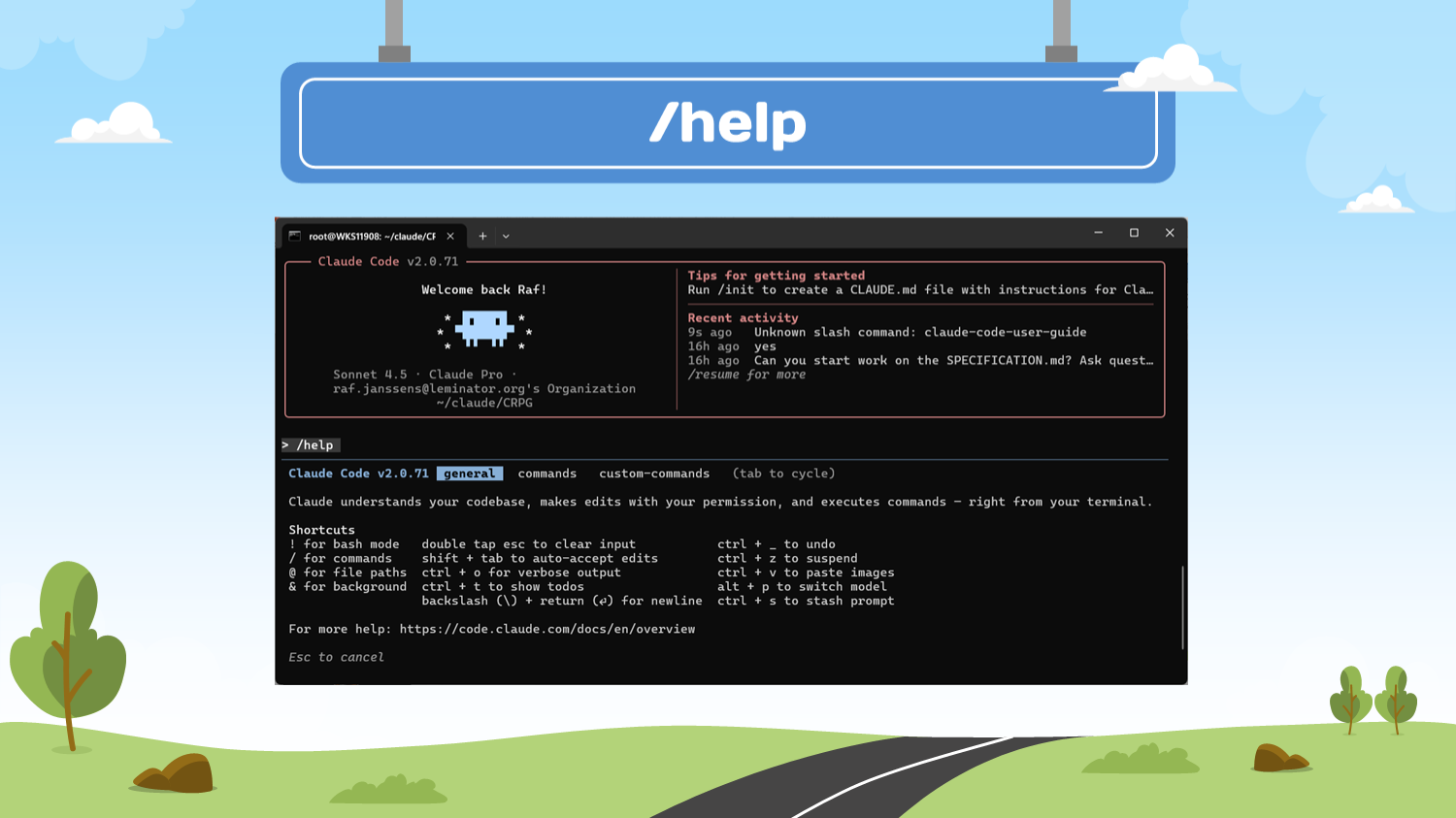This screenshot has width=1456, height=818.
Task: Select the Unknown slash command activity entry
Action: click(x=919, y=332)
